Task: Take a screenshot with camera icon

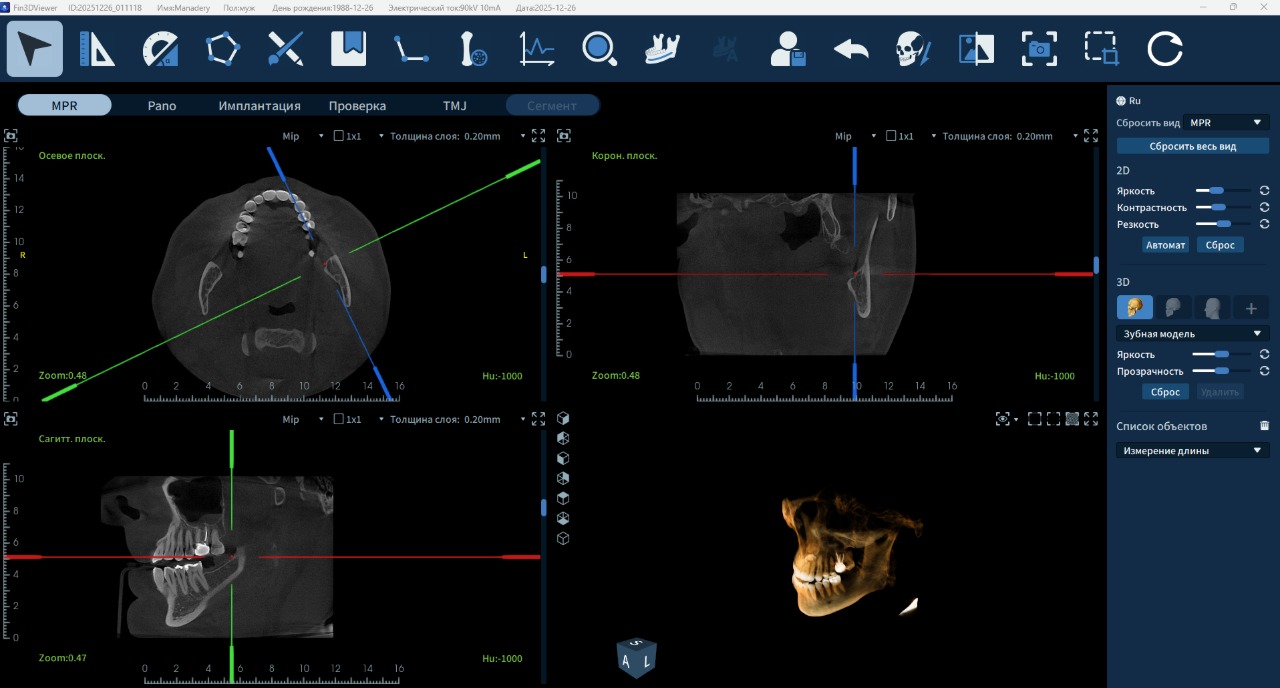Action: (1040, 49)
